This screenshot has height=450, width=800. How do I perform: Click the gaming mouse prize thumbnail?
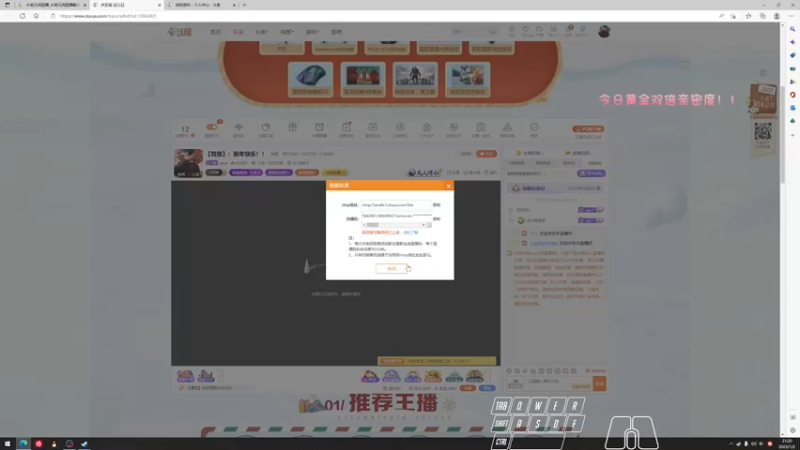pyautogui.click(x=310, y=79)
